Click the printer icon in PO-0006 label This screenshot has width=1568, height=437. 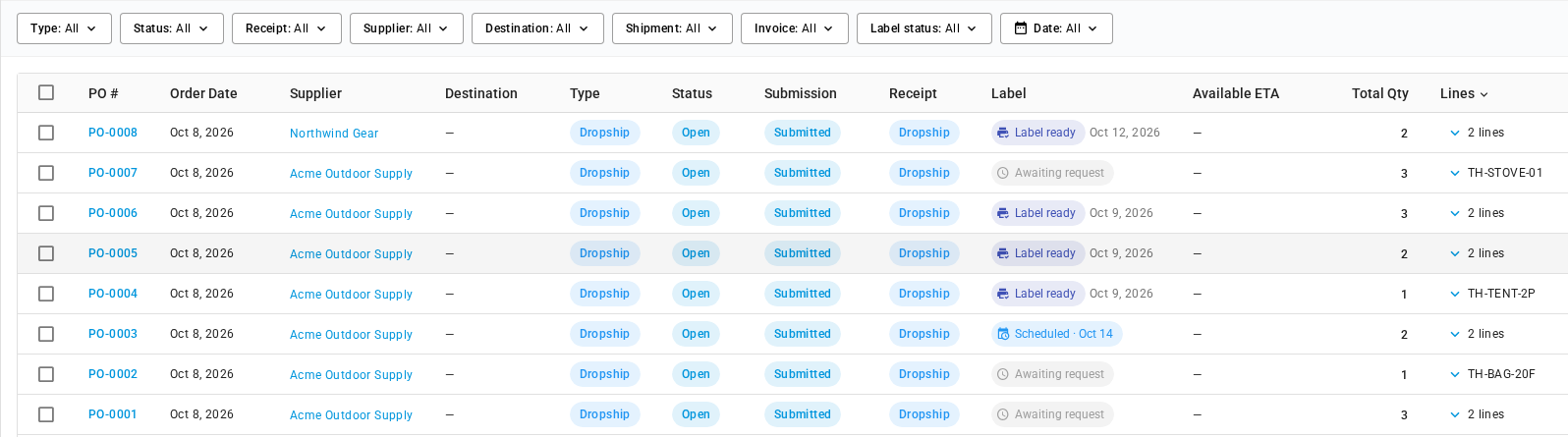(x=1002, y=213)
